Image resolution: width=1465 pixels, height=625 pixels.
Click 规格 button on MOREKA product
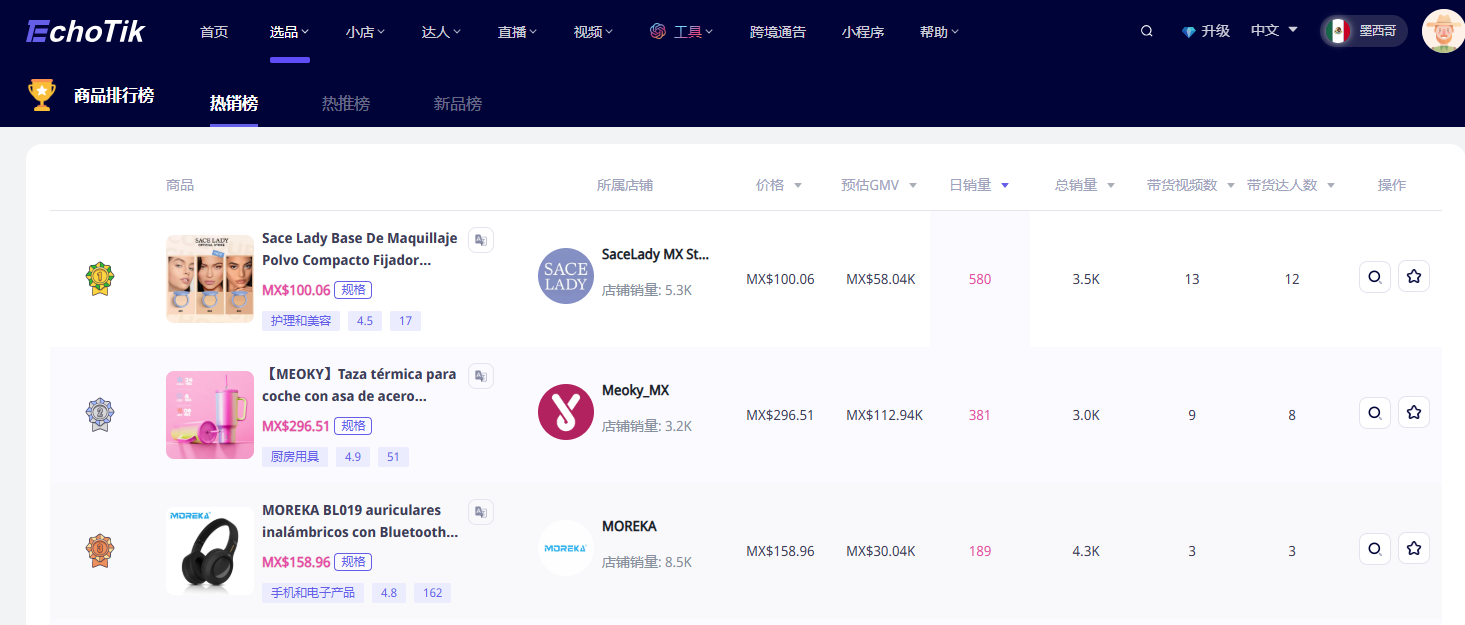[x=353, y=562]
